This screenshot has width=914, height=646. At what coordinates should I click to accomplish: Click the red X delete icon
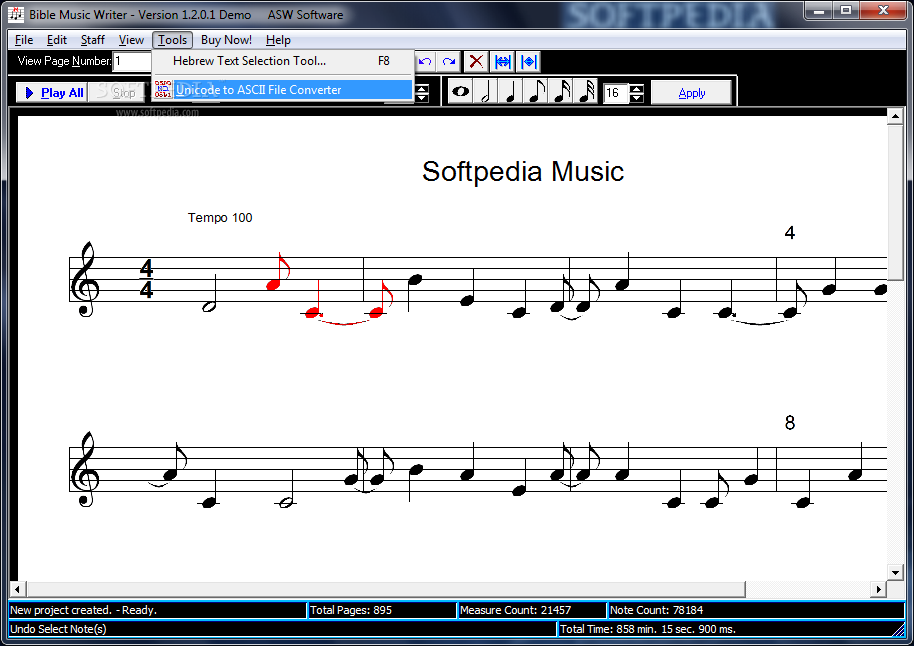pos(476,61)
